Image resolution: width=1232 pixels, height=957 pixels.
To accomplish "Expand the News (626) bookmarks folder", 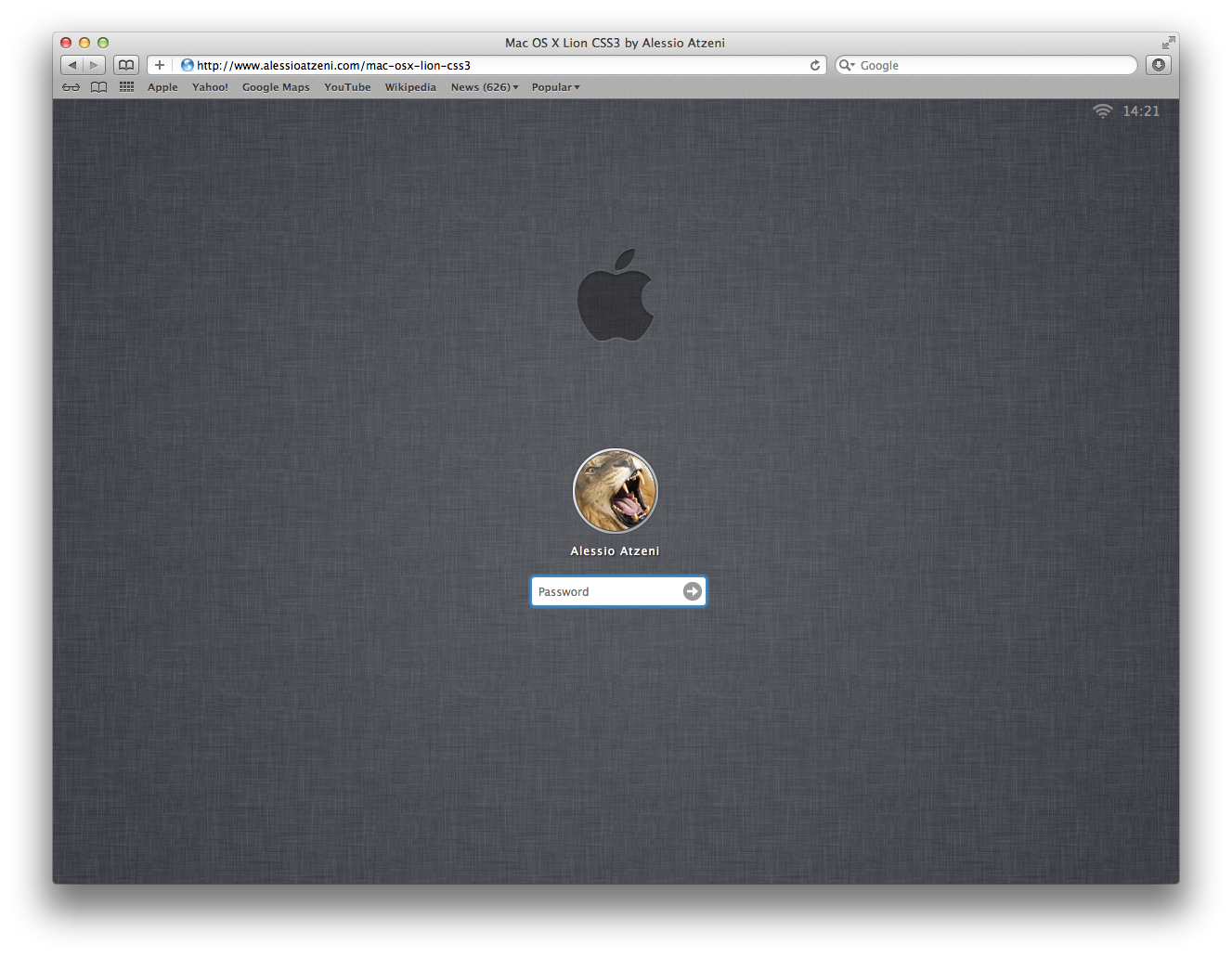I will 485,87.
